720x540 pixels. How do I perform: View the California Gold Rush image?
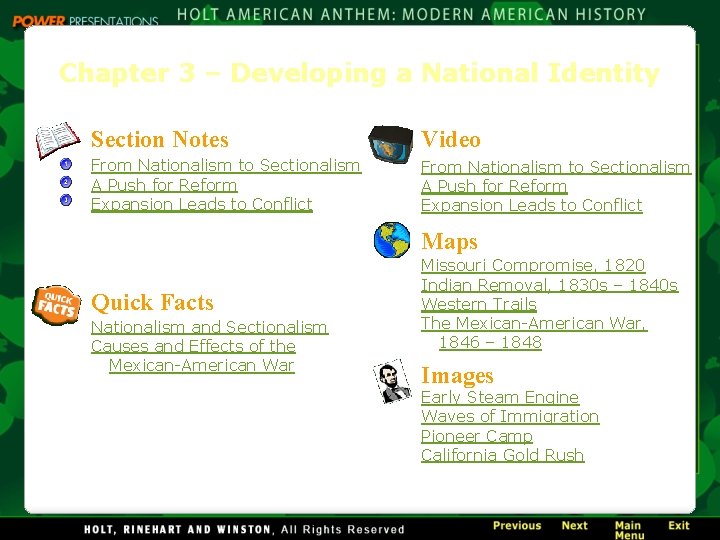[503, 455]
